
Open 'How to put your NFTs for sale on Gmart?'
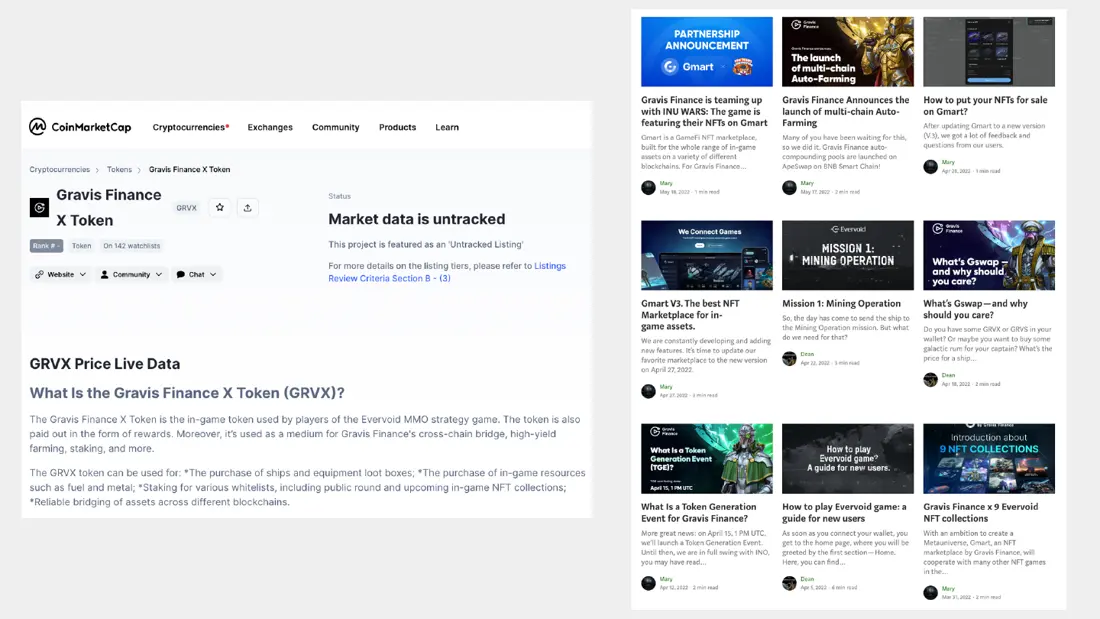click(985, 106)
